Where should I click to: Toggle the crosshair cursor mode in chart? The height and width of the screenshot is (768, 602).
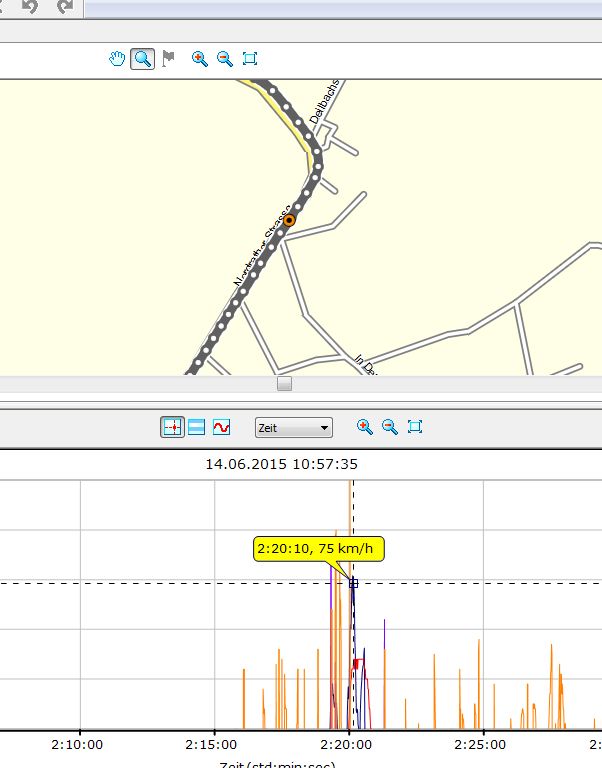pos(172,427)
